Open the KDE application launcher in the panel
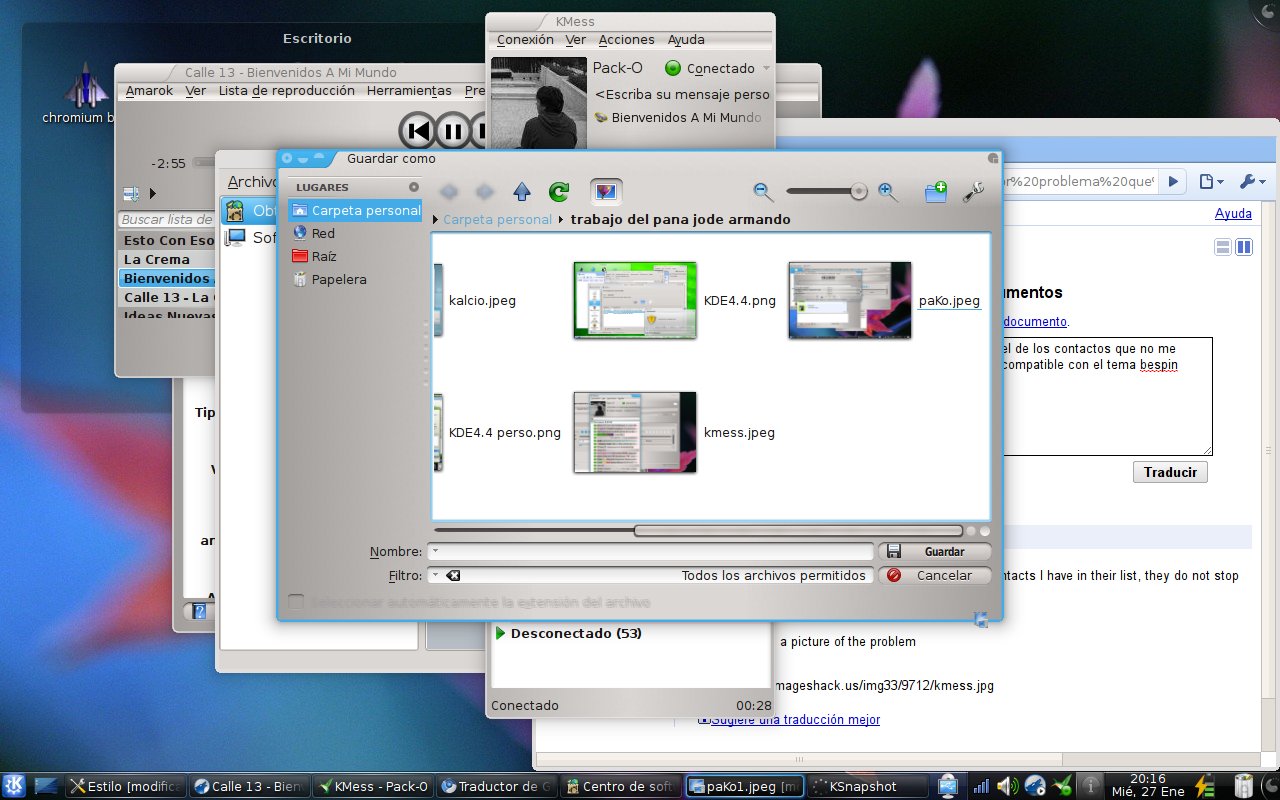This screenshot has height=800, width=1280. tap(14, 786)
